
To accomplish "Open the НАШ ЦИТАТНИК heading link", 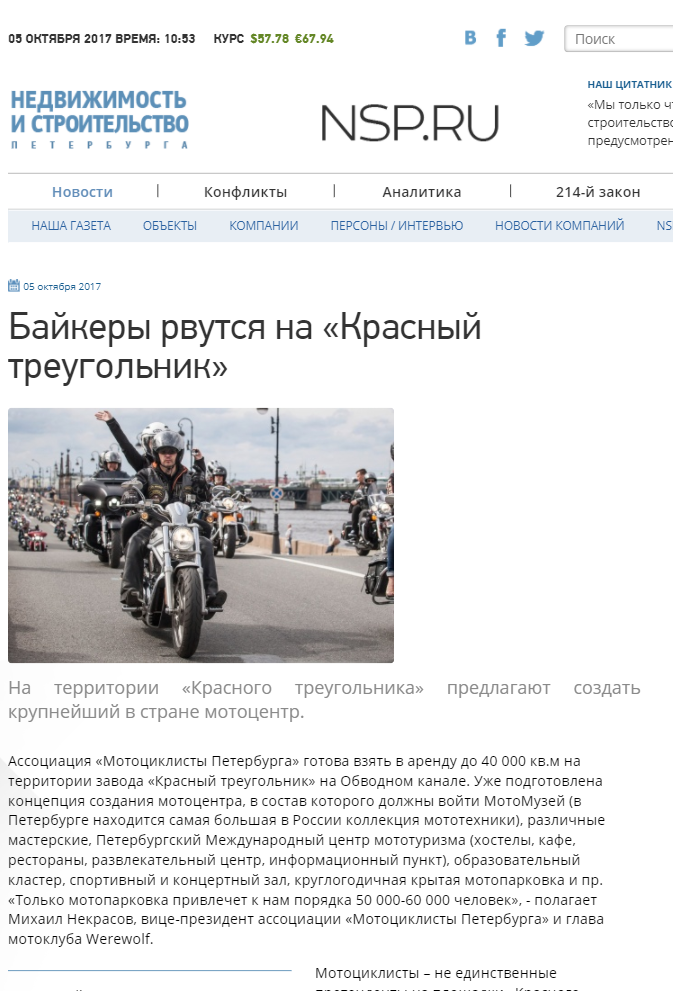I will tap(629, 84).
